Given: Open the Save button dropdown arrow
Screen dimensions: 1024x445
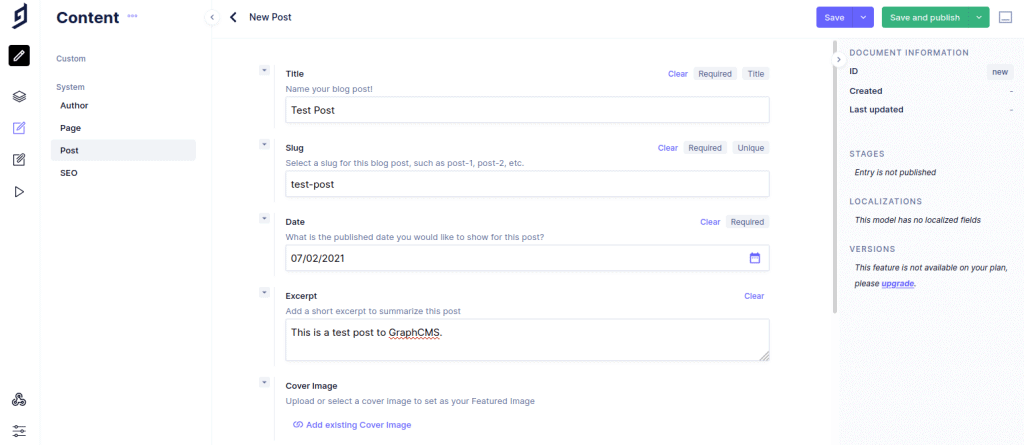Looking at the screenshot, I should click(x=863, y=18).
